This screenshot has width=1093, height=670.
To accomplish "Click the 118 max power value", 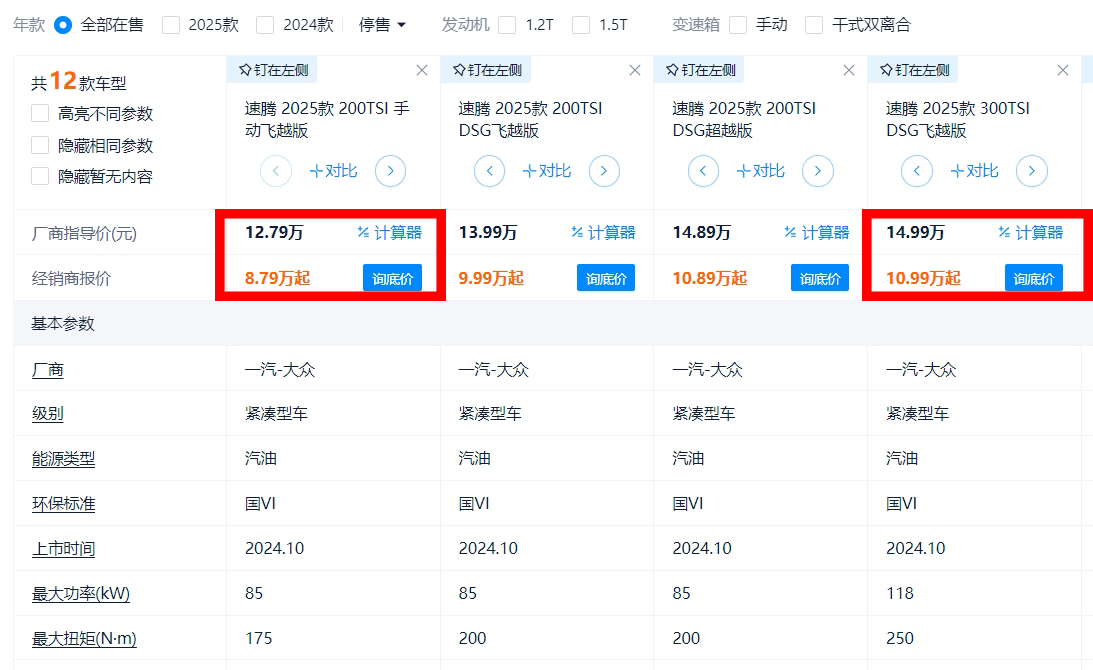I will click(x=900, y=593).
